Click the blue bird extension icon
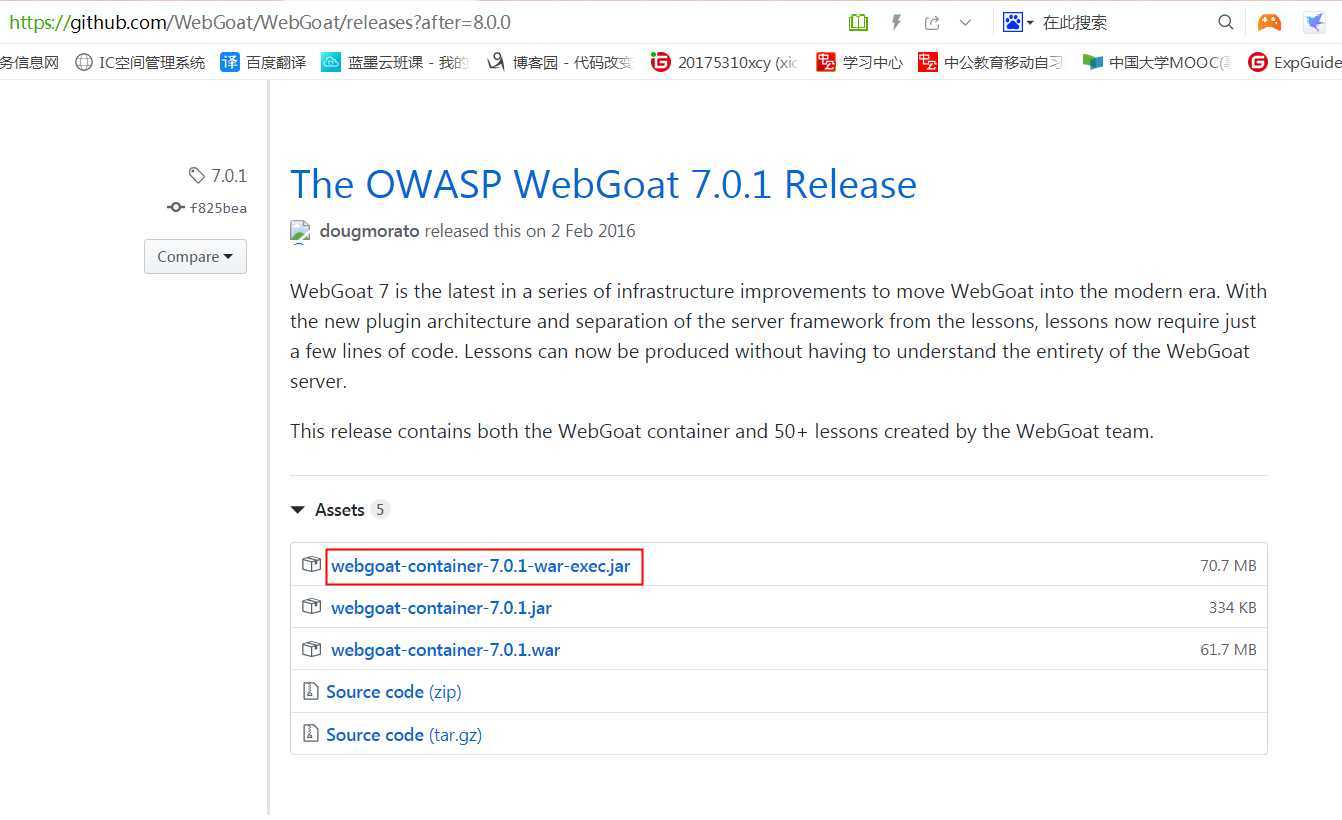Image resolution: width=1342 pixels, height=820 pixels. pyautogui.click(x=1314, y=22)
